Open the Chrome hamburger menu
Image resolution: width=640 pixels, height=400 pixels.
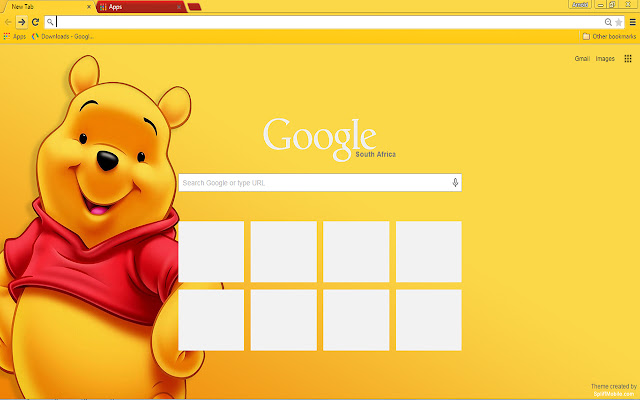[632, 21]
